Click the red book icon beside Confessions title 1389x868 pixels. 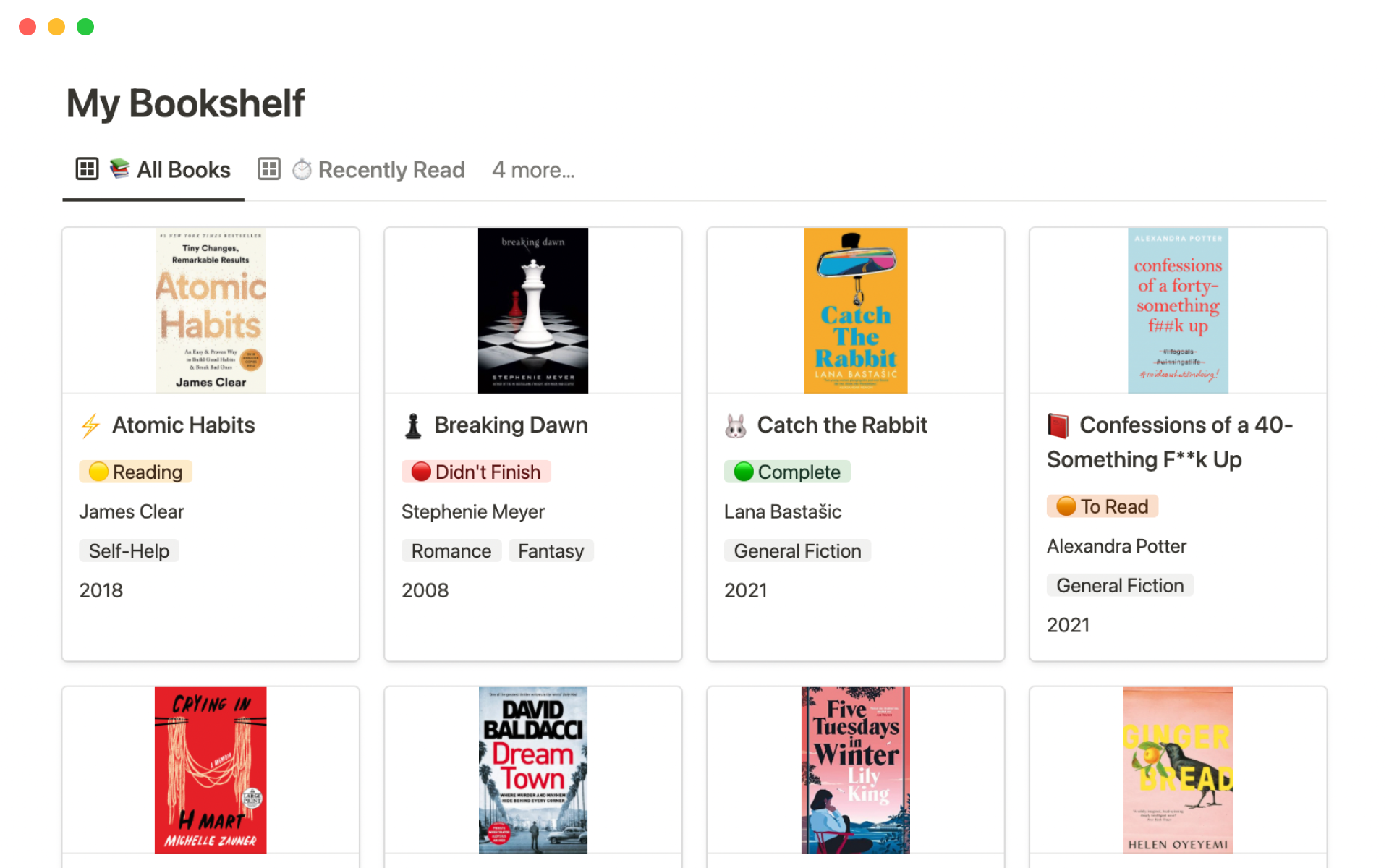tap(1058, 426)
